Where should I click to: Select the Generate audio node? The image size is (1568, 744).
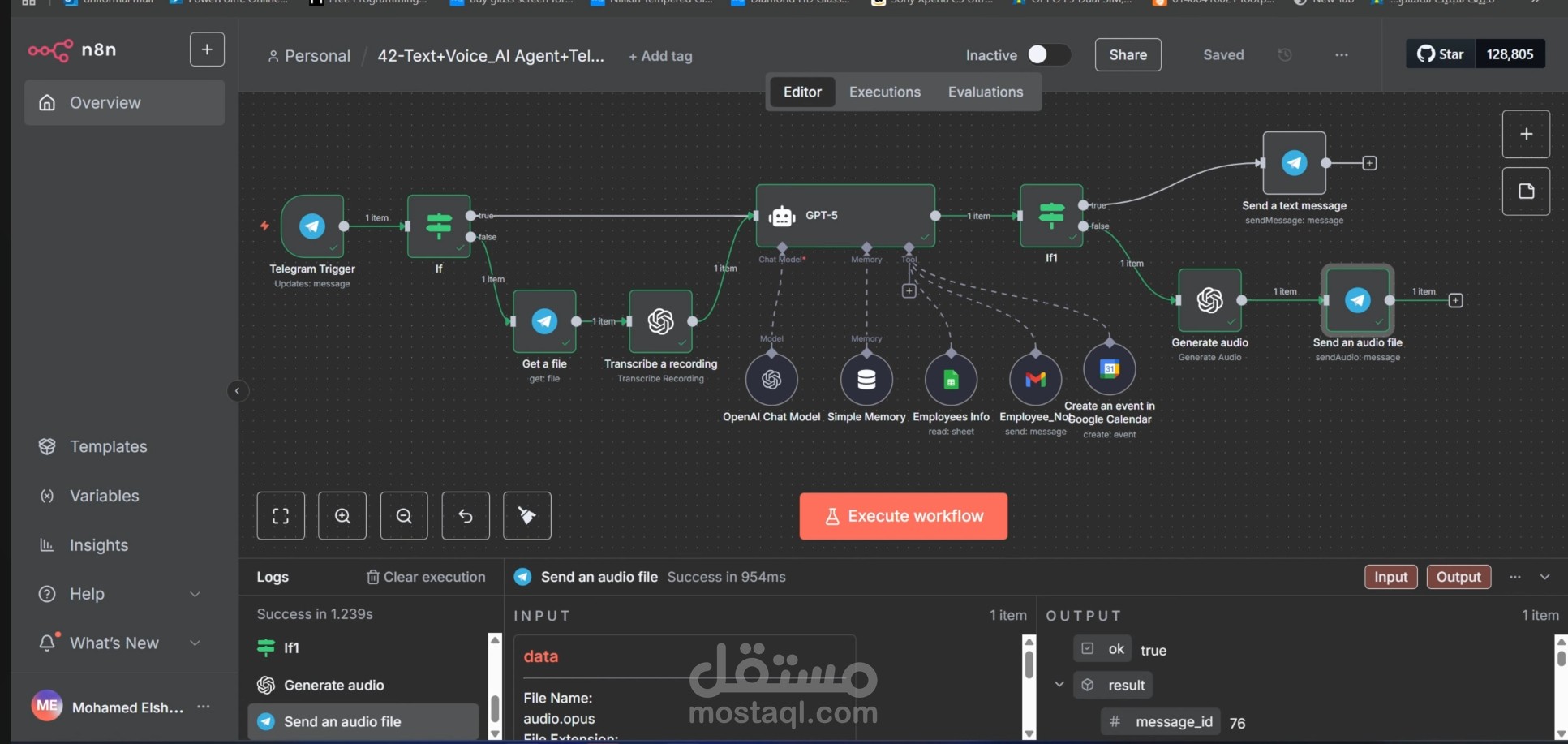point(1209,300)
